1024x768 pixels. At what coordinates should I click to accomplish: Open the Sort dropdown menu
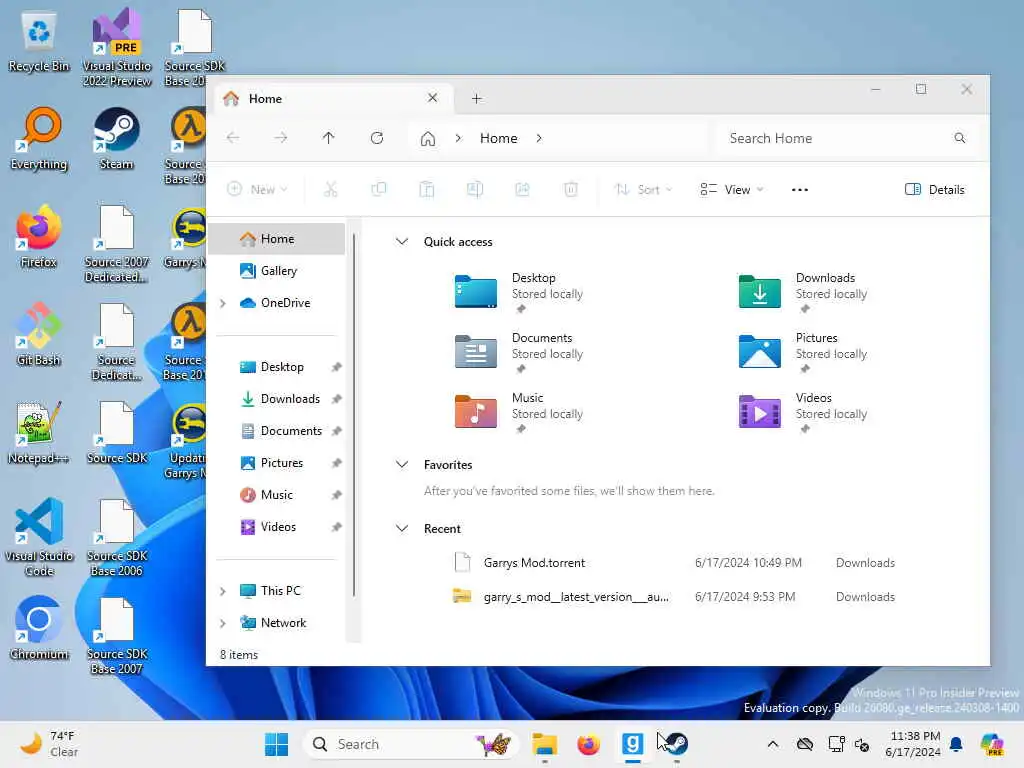click(643, 189)
